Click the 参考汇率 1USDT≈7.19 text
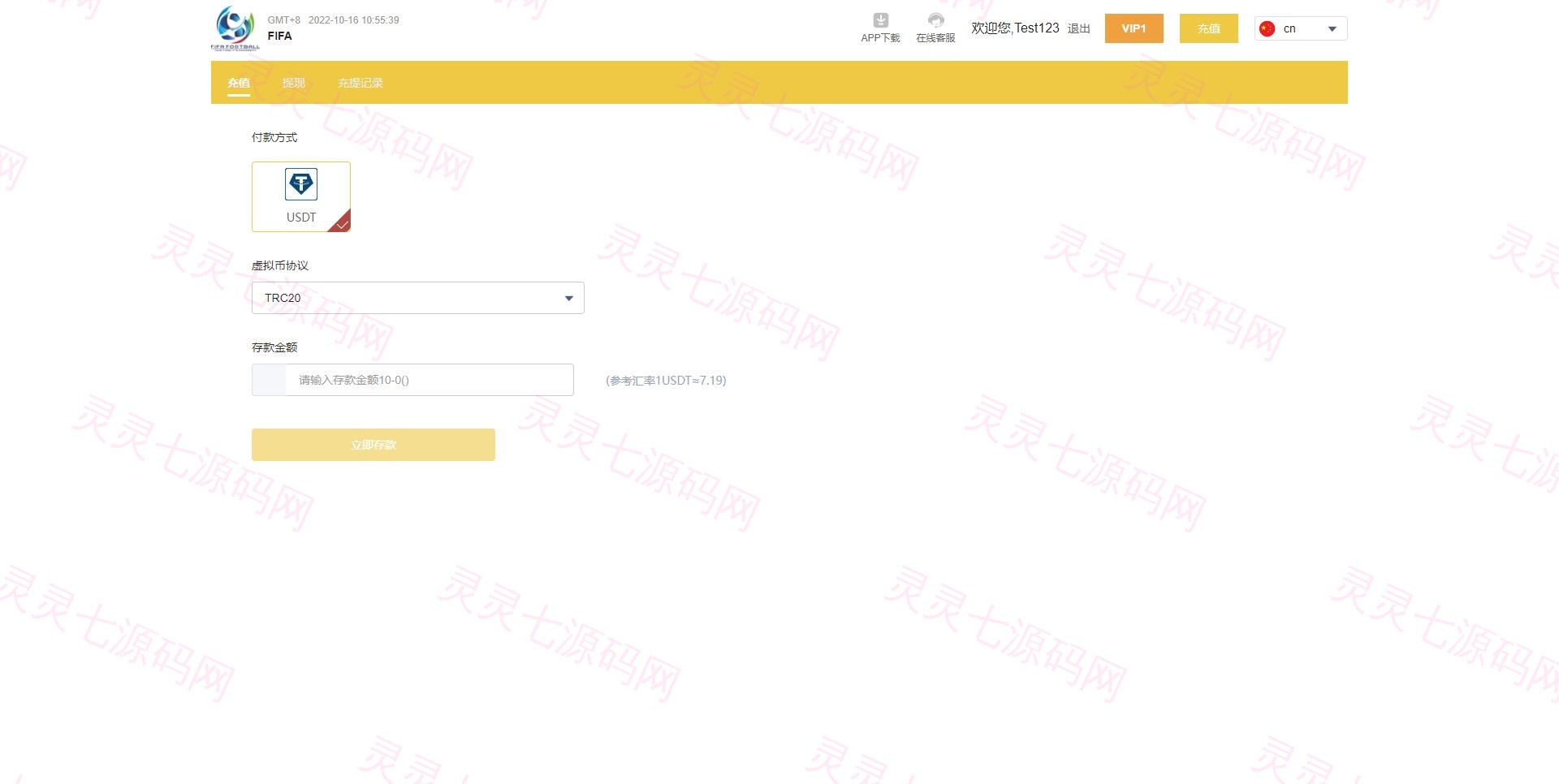 coord(666,380)
